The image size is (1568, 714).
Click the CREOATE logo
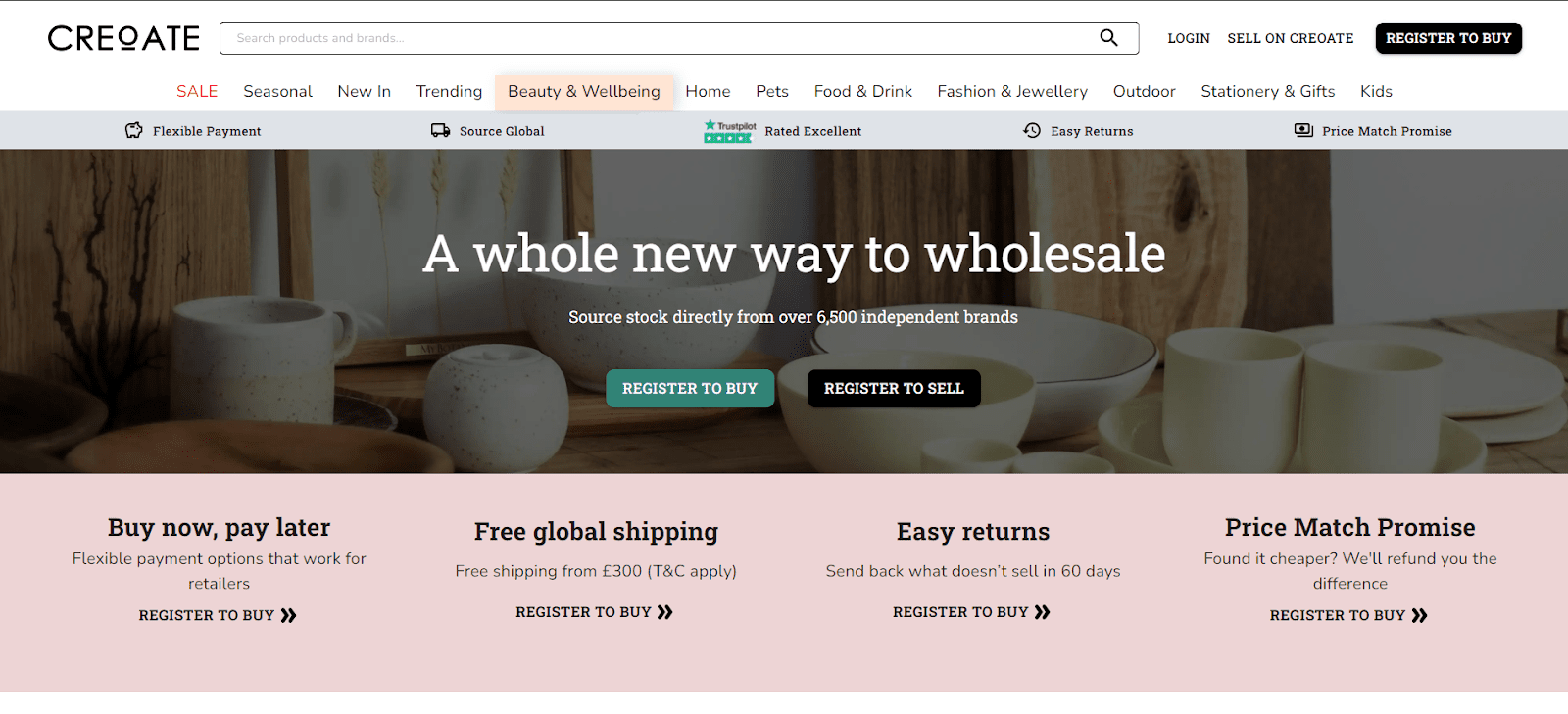pyautogui.click(x=123, y=38)
